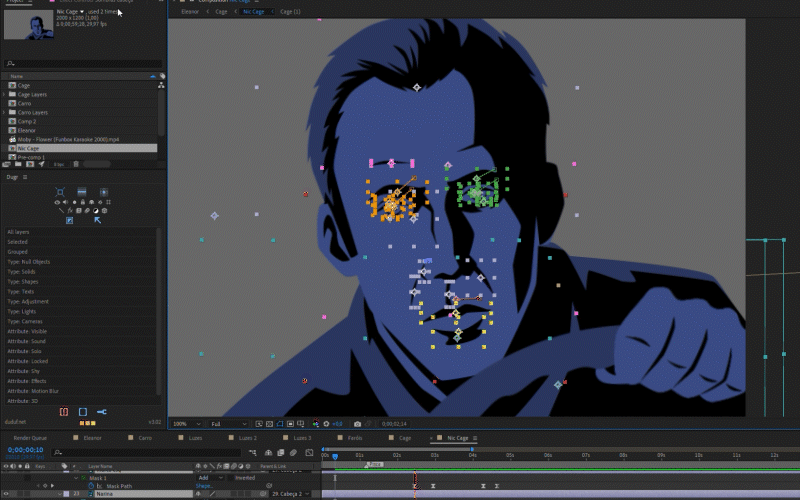Click the adjustment layer half-circle icon in Duik
Screen dimensions: 800x500
tap(96, 210)
